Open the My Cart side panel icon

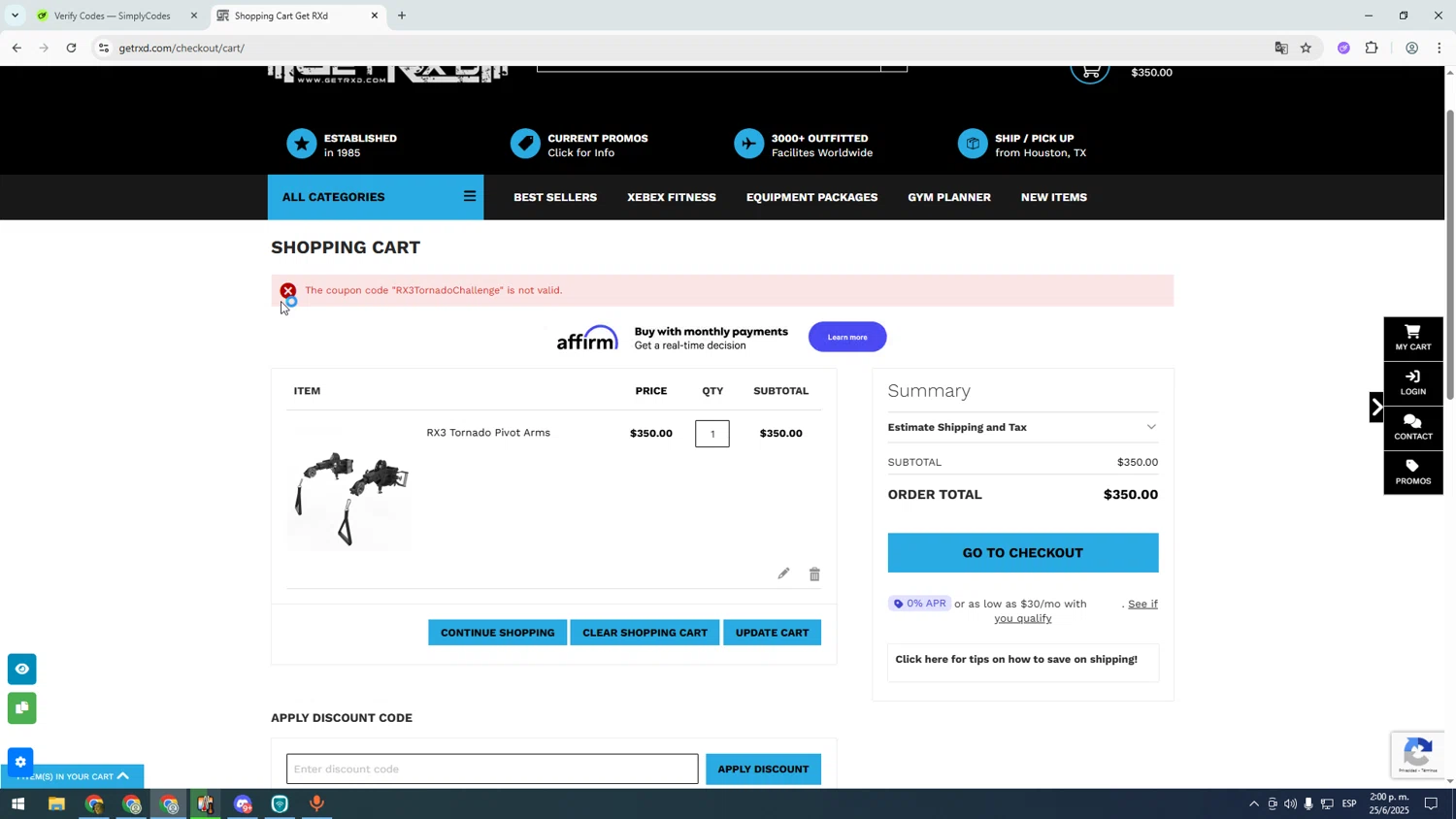coord(1412,338)
